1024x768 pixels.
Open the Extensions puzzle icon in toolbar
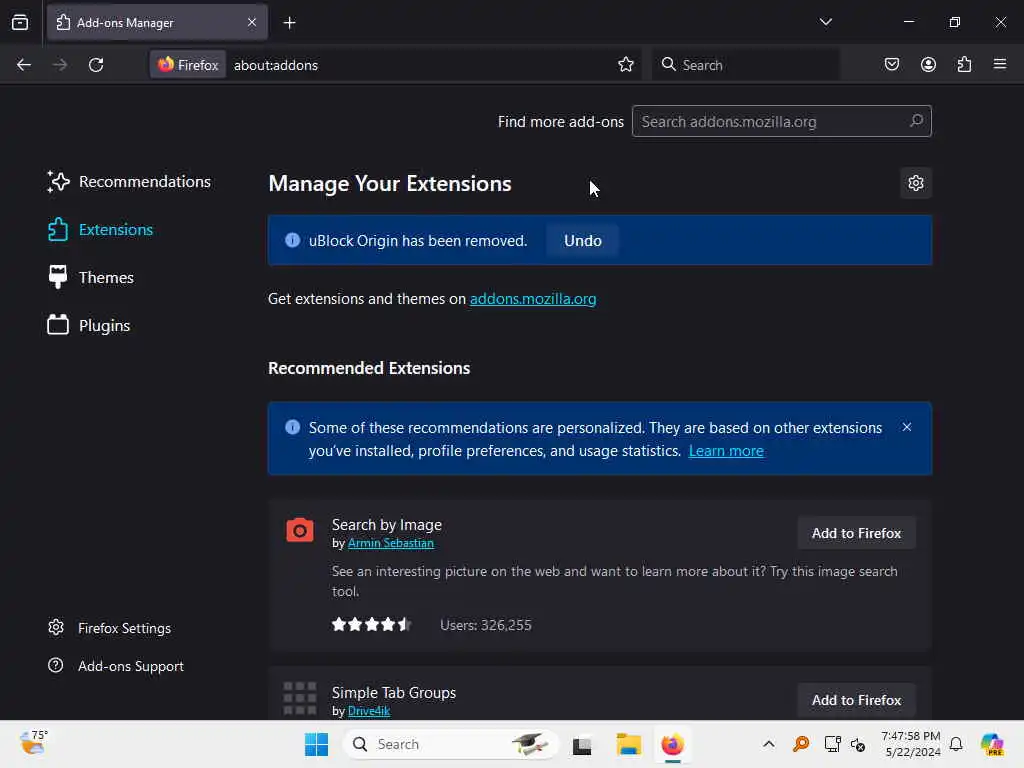pos(964,65)
